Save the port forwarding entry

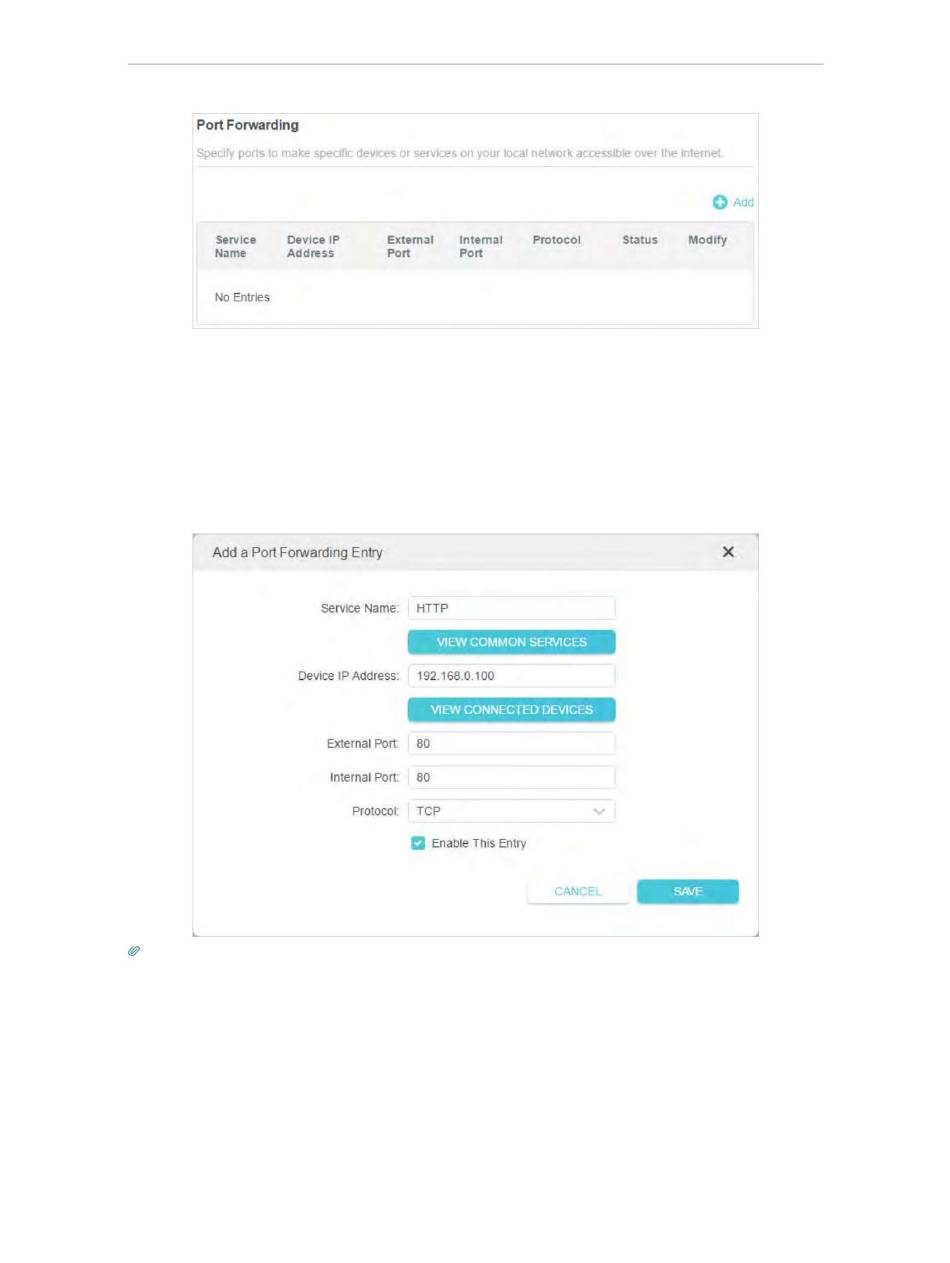(x=687, y=891)
